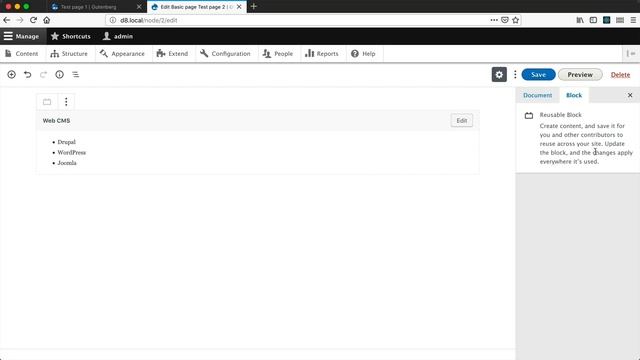Open a new browser tab

253,7
